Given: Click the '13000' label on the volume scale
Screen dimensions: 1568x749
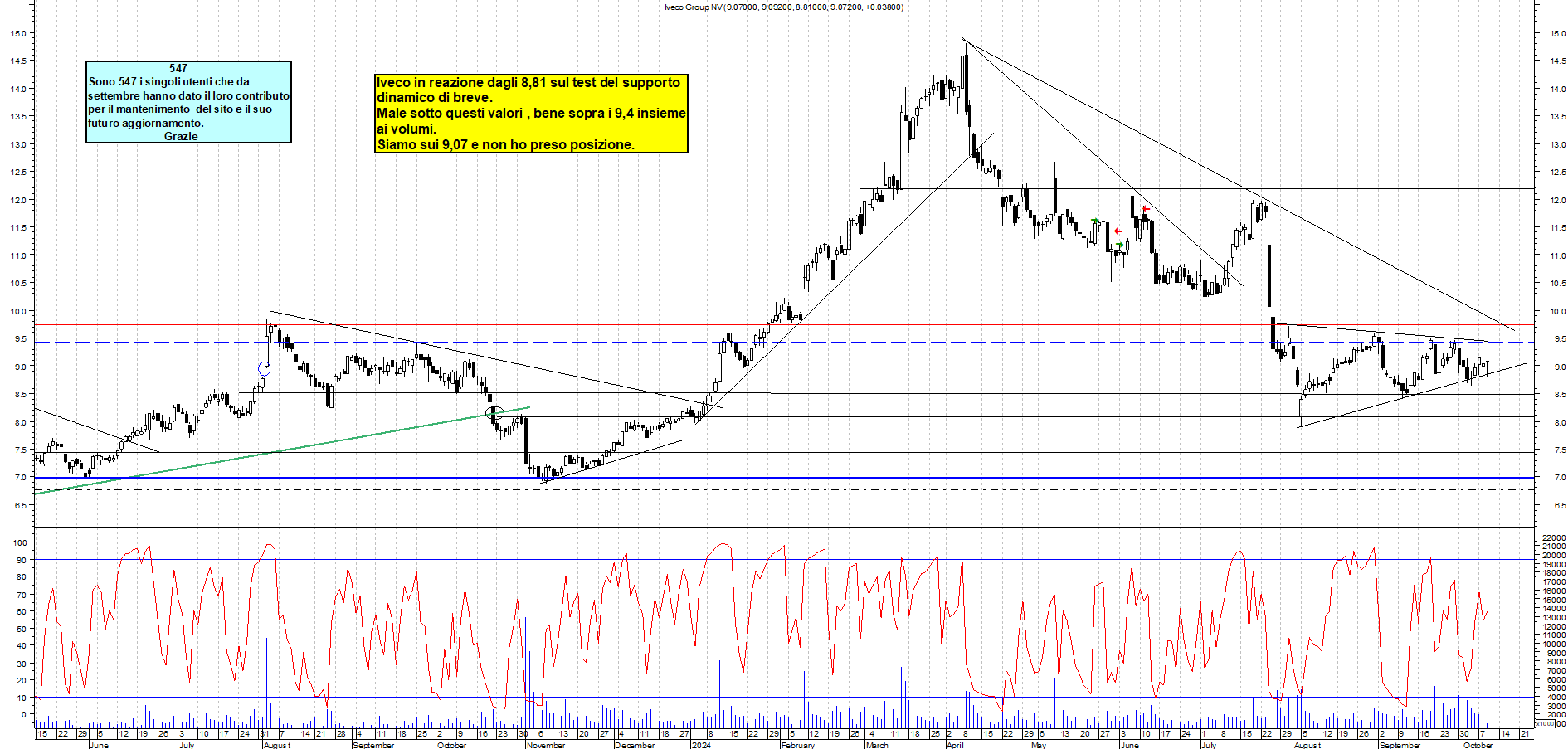Looking at the screenshot, I should tap(1553, 618).
